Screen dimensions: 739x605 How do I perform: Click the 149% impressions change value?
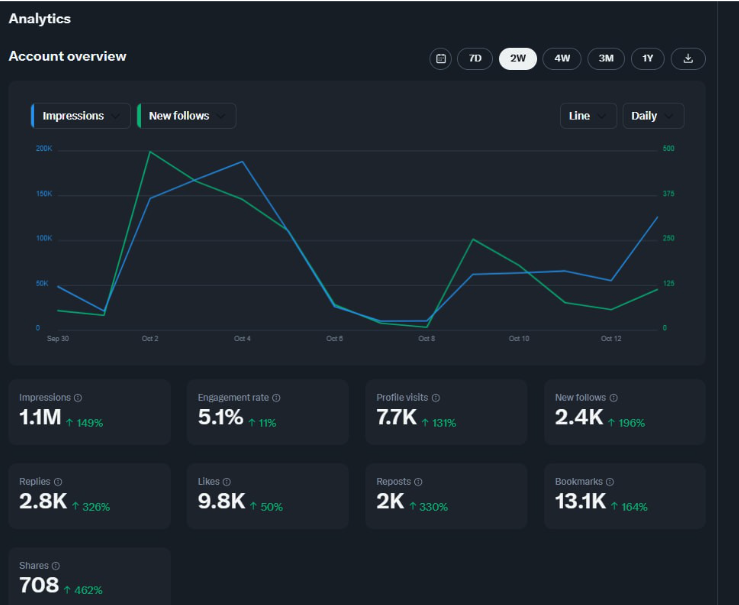pyautogui.click(x=90, y=423)
